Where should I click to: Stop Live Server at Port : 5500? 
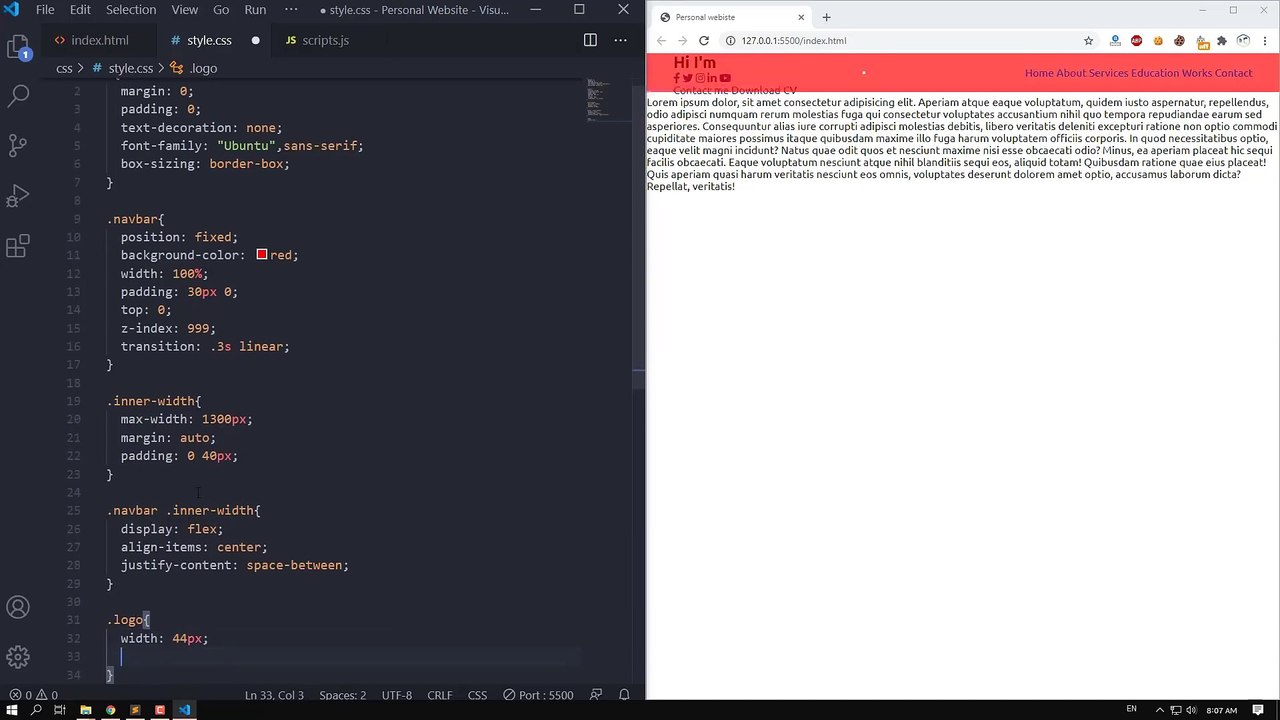point(538,695)
